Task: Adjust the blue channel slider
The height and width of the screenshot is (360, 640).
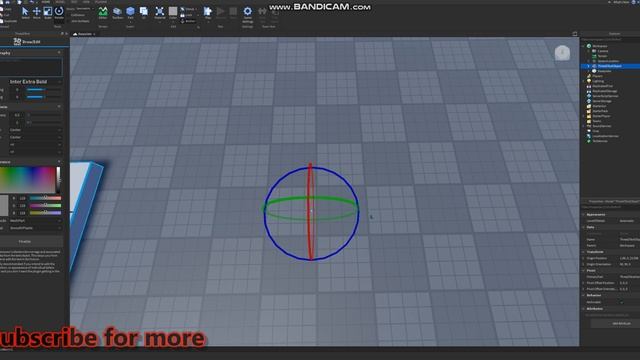Action: coord(45,213)
